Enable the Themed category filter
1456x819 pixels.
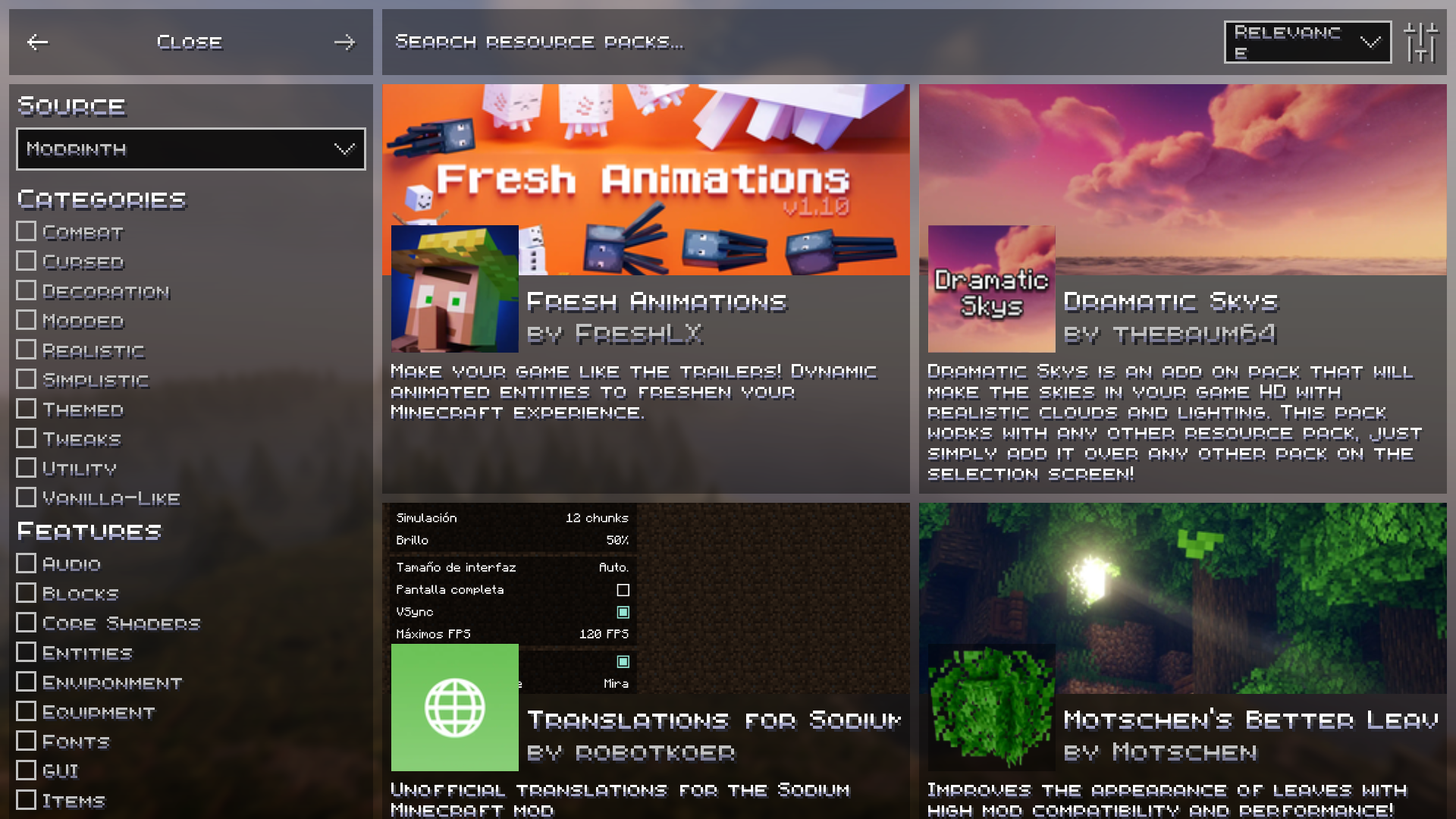click(x=27, y=409)
